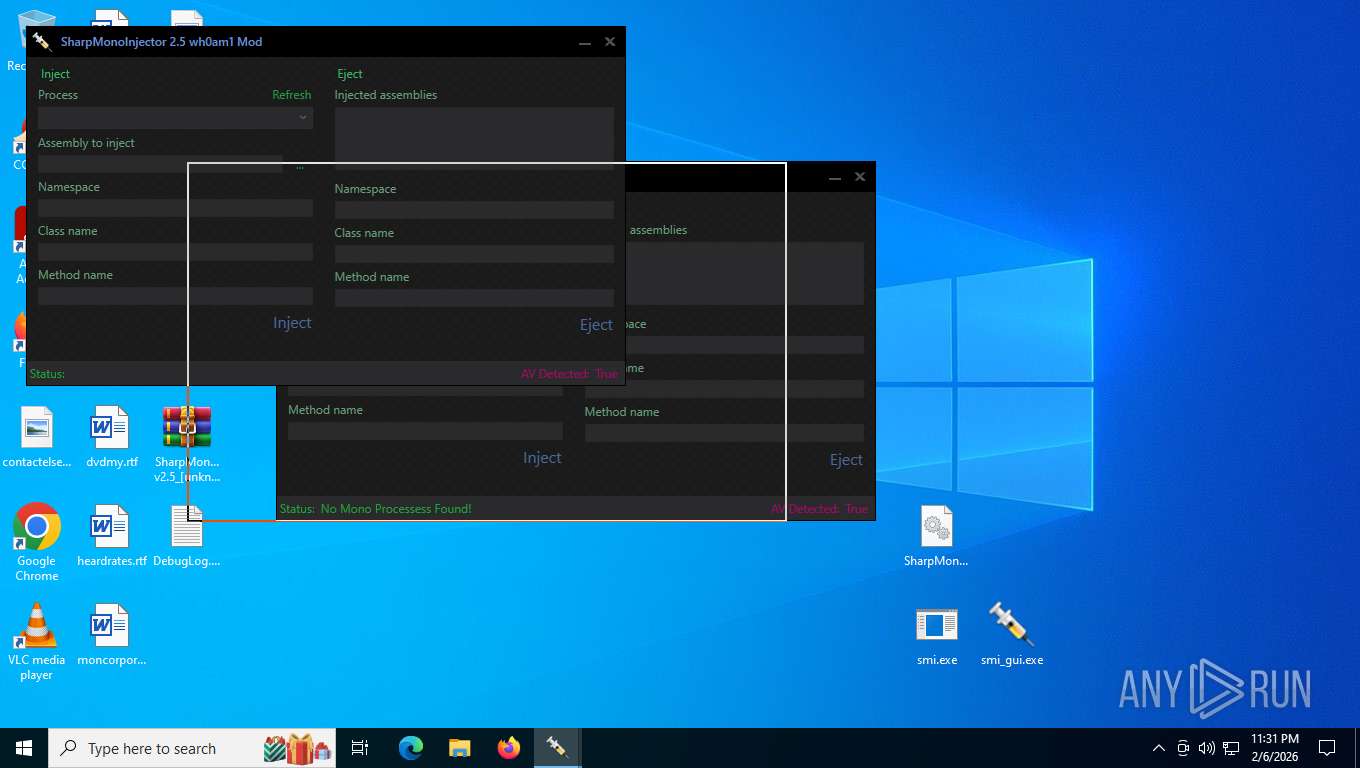The height and width of the screenshot is (768, 1360).
Task: Focus Inject Method name field in back window
Action: click(425, 431)
